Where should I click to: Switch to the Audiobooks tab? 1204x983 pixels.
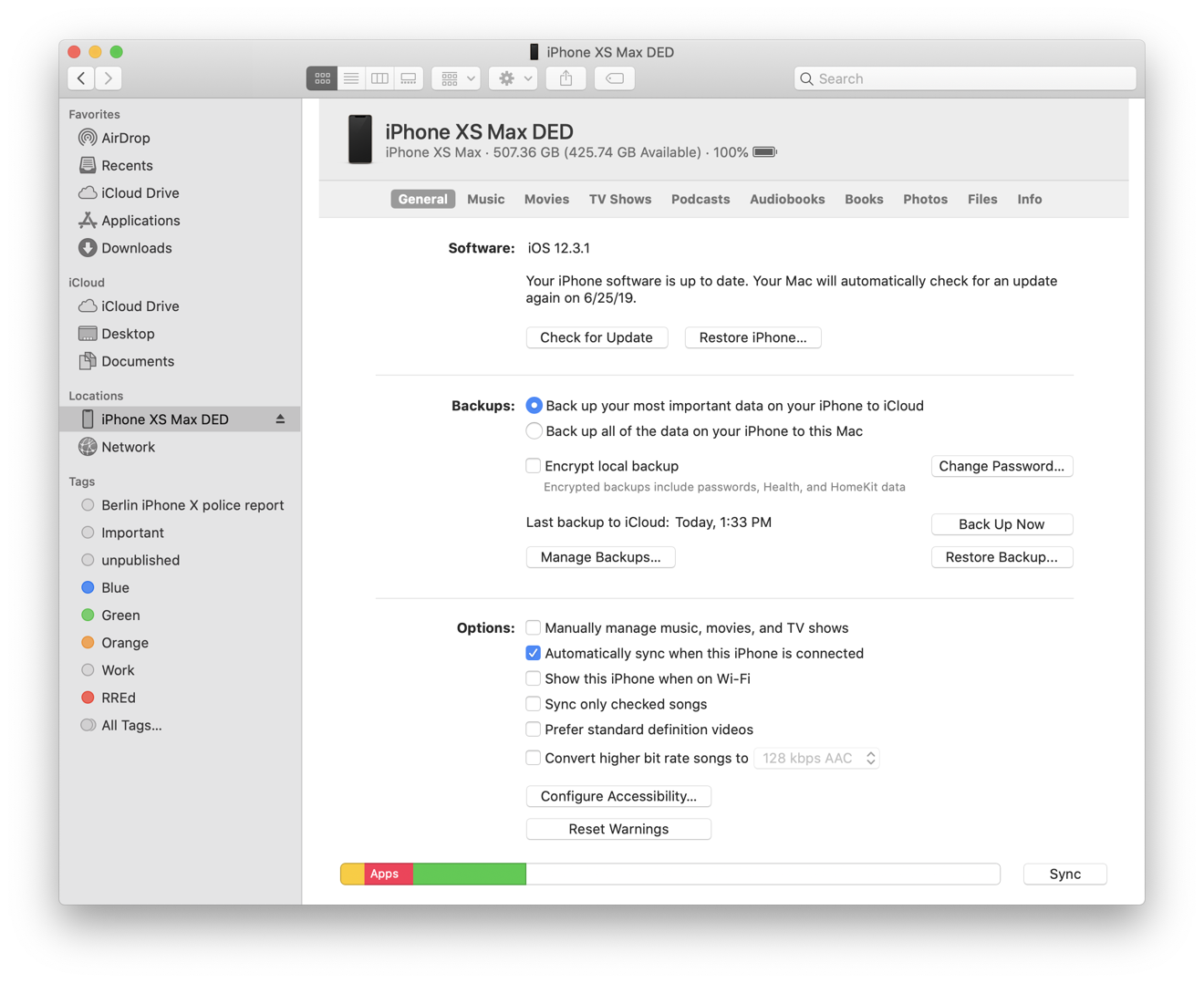(x=787, y=199)
